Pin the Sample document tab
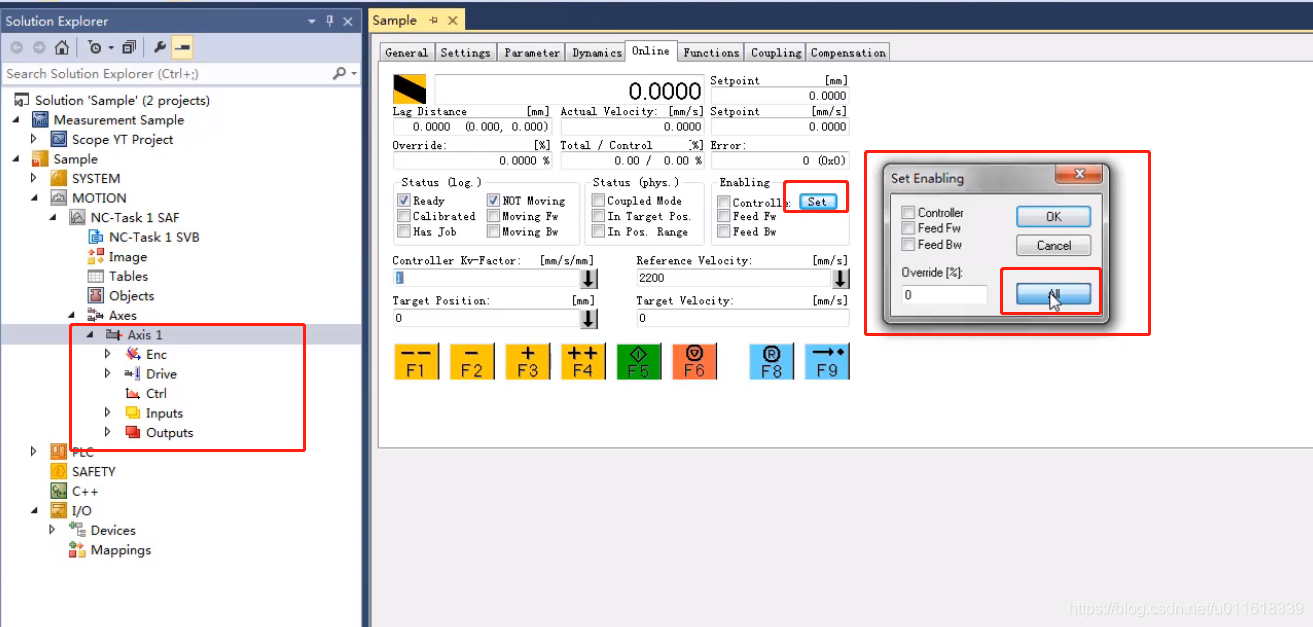This screenshot has height=627, width=1313. [x=434, y=21]
